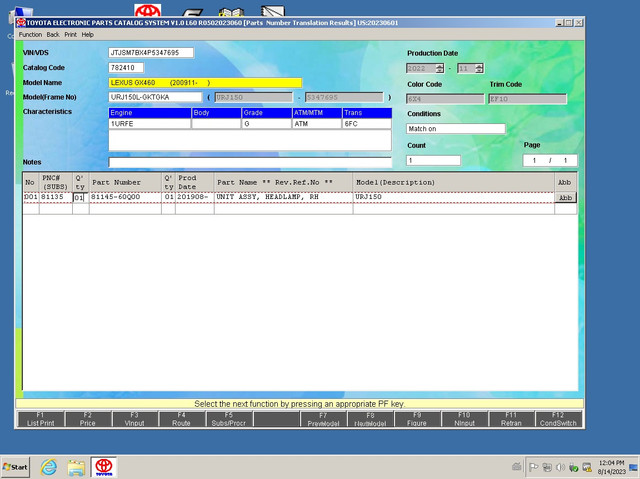Click the speaker volume tray icon

coord(560,467)
